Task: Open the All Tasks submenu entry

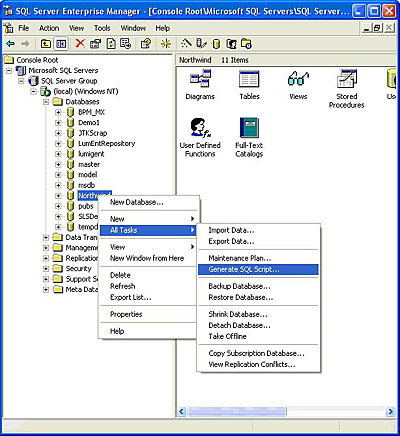Action: click(x=148, y=230)
